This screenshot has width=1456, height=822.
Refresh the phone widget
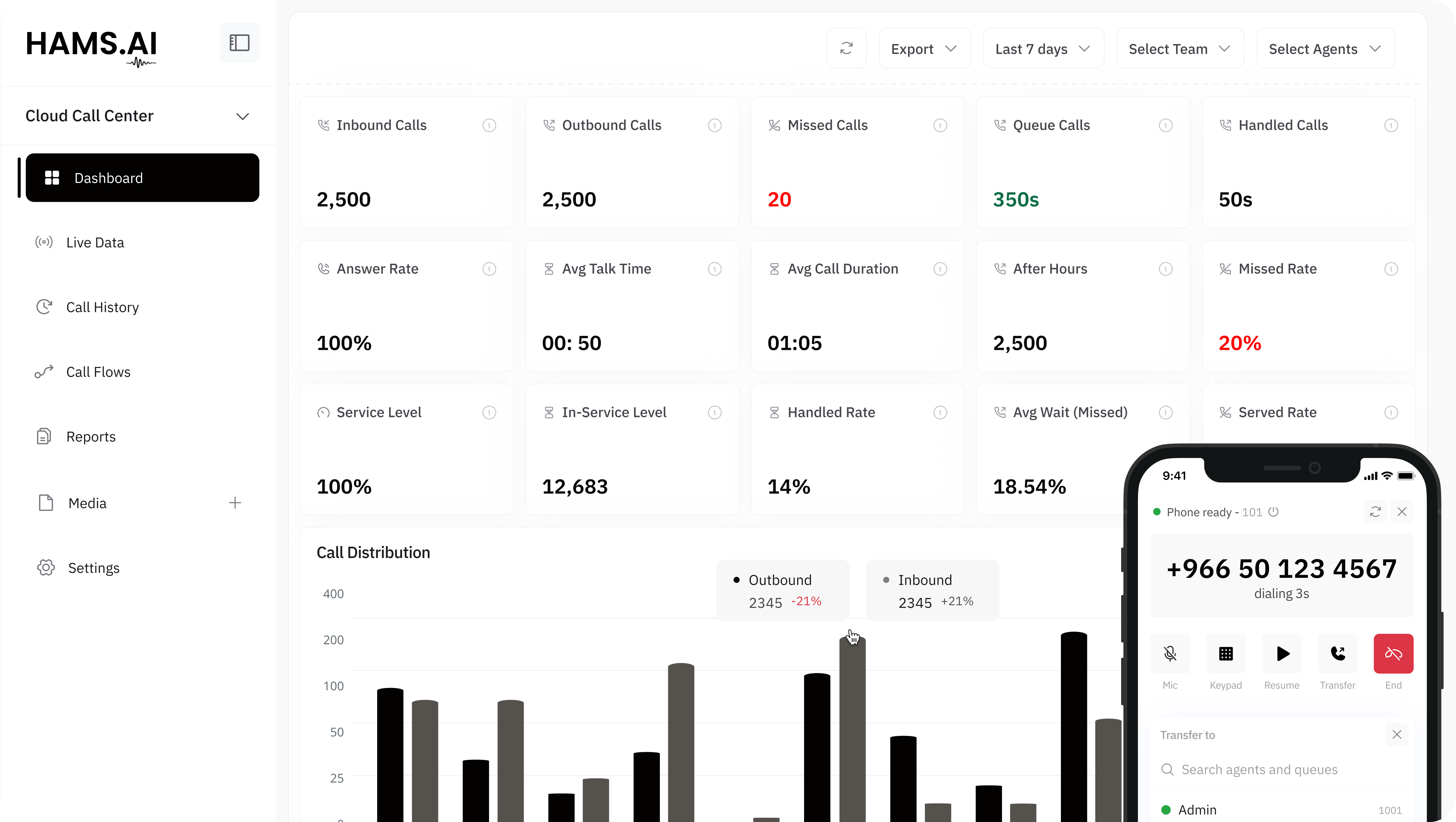tap(1375, 512)
